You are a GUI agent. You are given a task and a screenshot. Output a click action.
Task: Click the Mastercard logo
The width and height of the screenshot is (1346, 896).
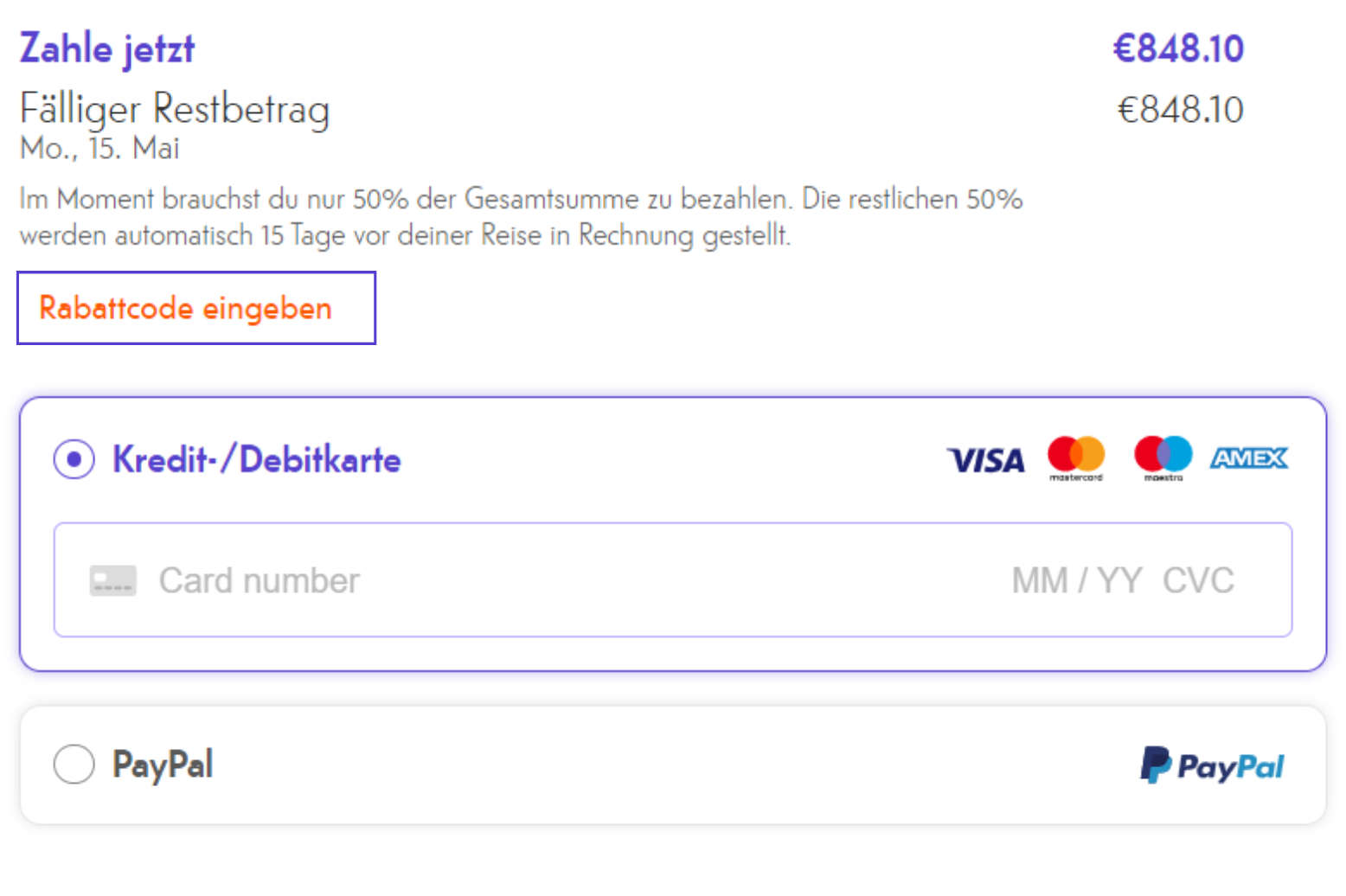point(1076,458)
